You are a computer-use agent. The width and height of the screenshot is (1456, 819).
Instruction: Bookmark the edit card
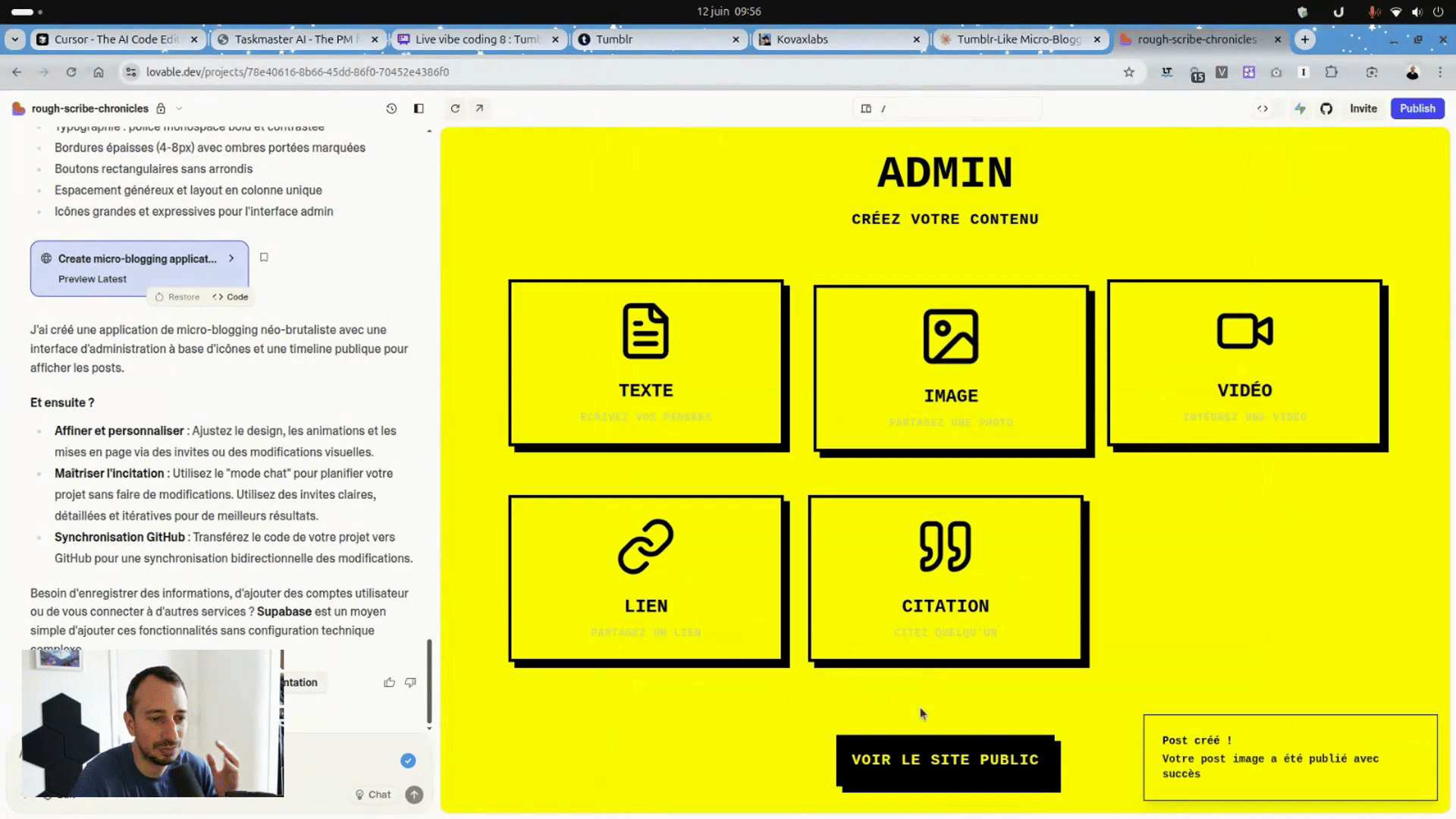point(264,257)
